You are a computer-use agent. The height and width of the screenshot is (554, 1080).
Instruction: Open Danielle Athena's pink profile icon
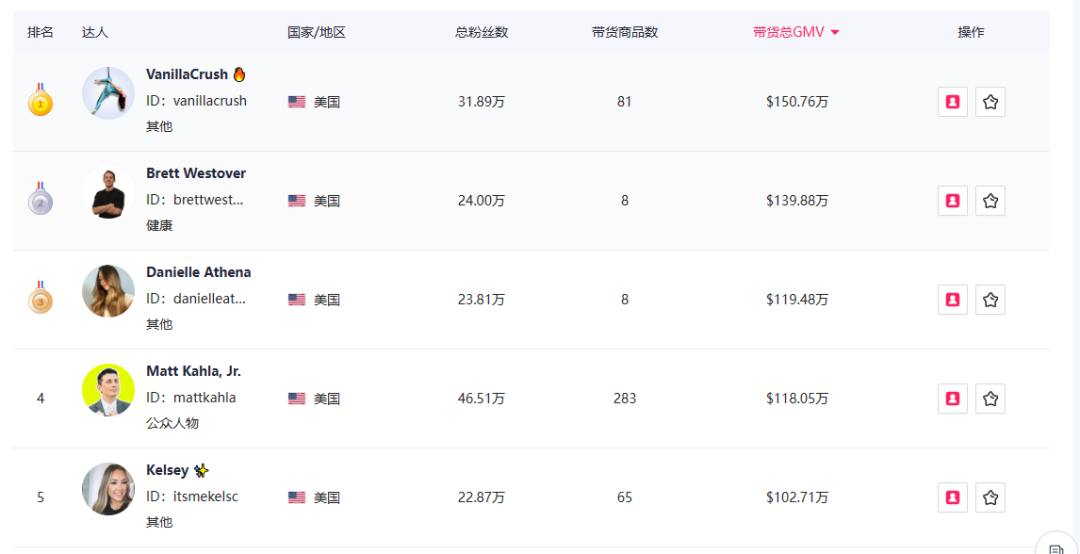(953, 300)
